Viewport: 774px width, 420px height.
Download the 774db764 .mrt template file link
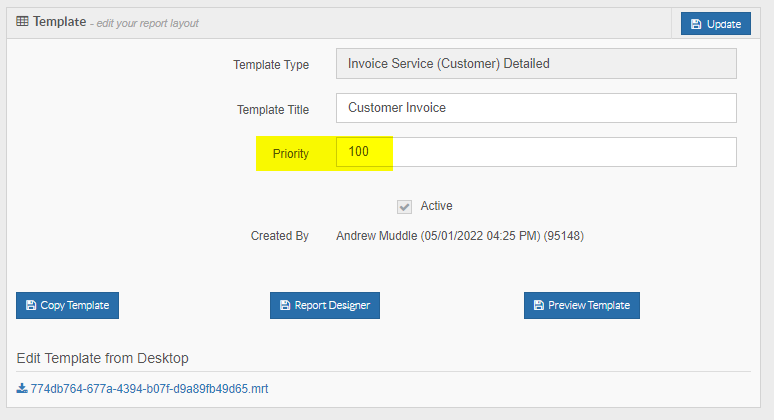coord(149,389)
